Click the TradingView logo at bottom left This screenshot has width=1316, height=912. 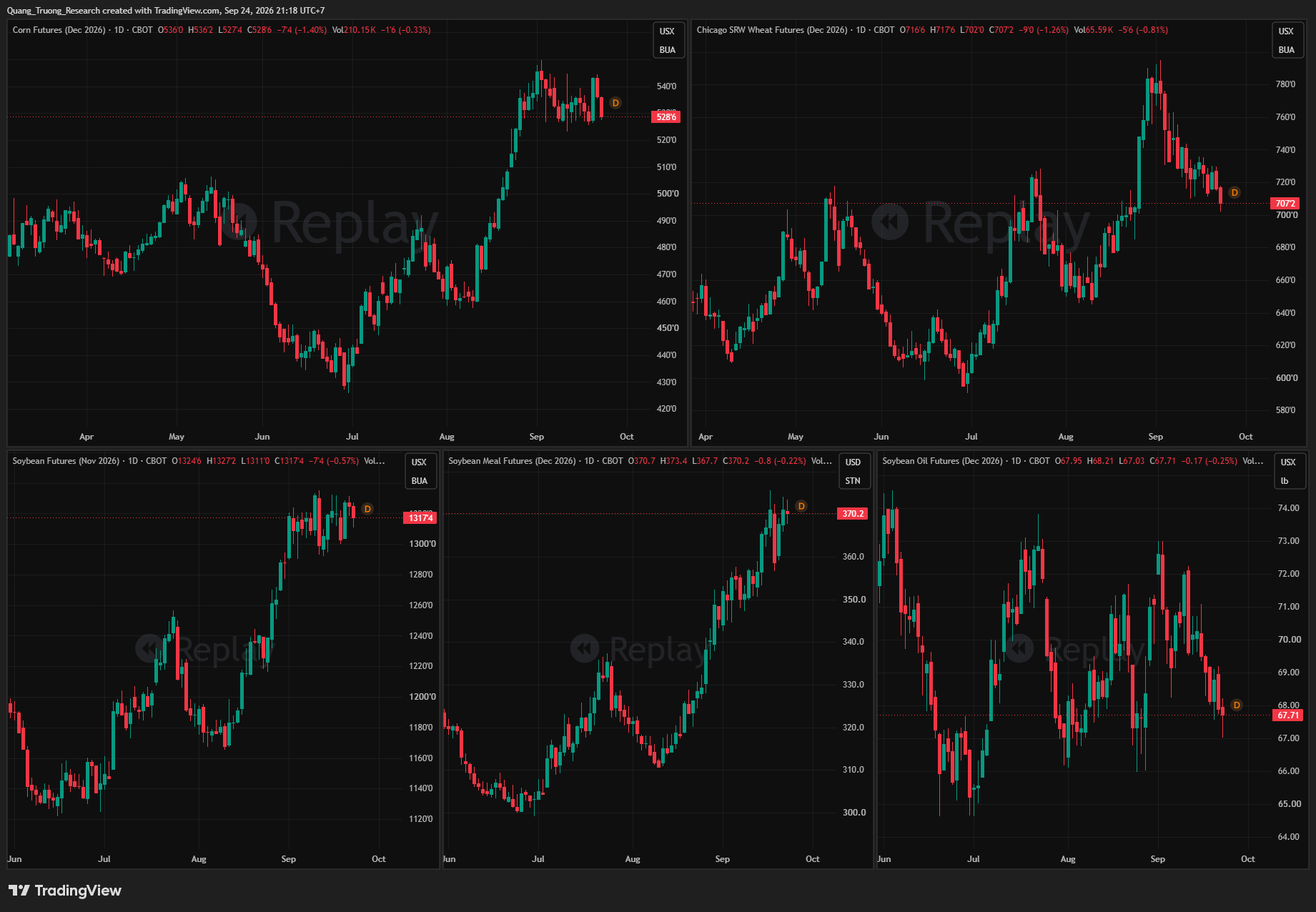tap(65, 891)
